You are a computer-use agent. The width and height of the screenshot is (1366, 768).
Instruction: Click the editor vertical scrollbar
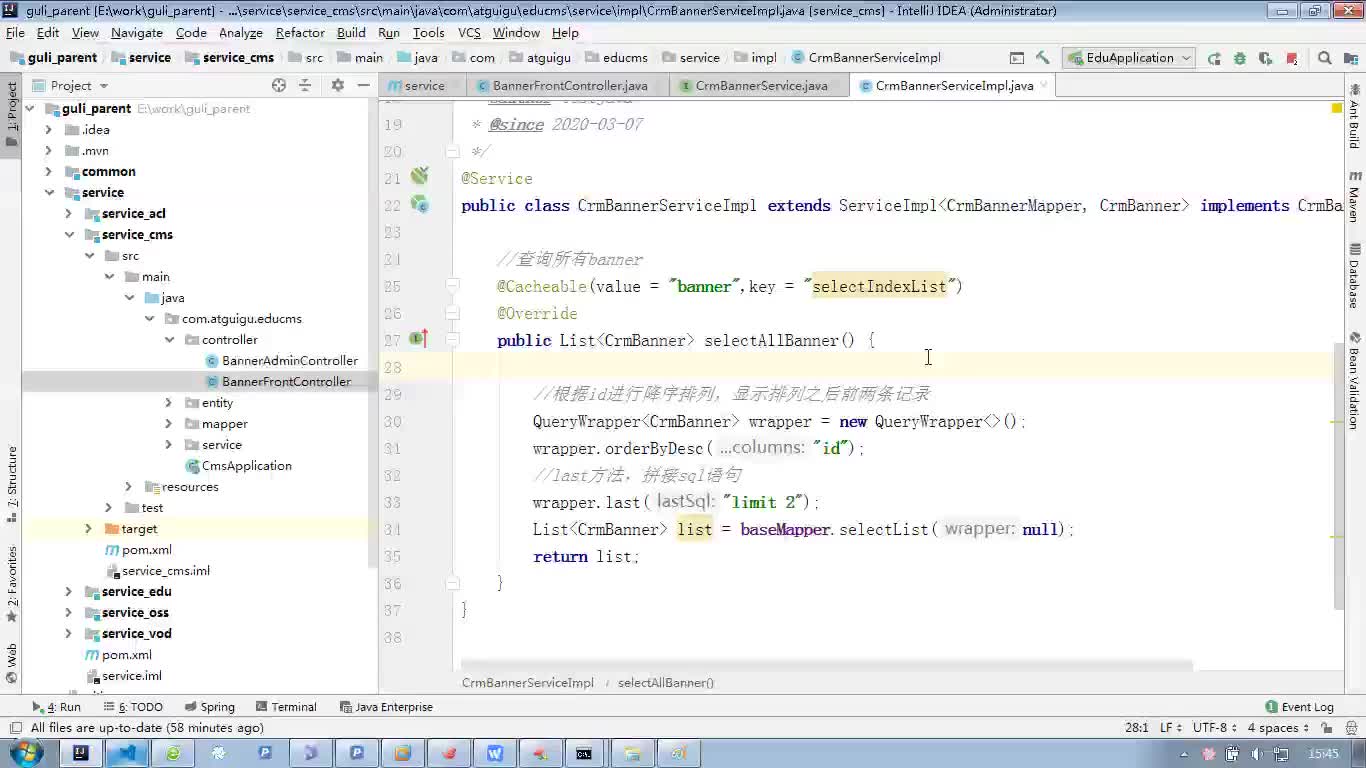tap(1339, 475)
